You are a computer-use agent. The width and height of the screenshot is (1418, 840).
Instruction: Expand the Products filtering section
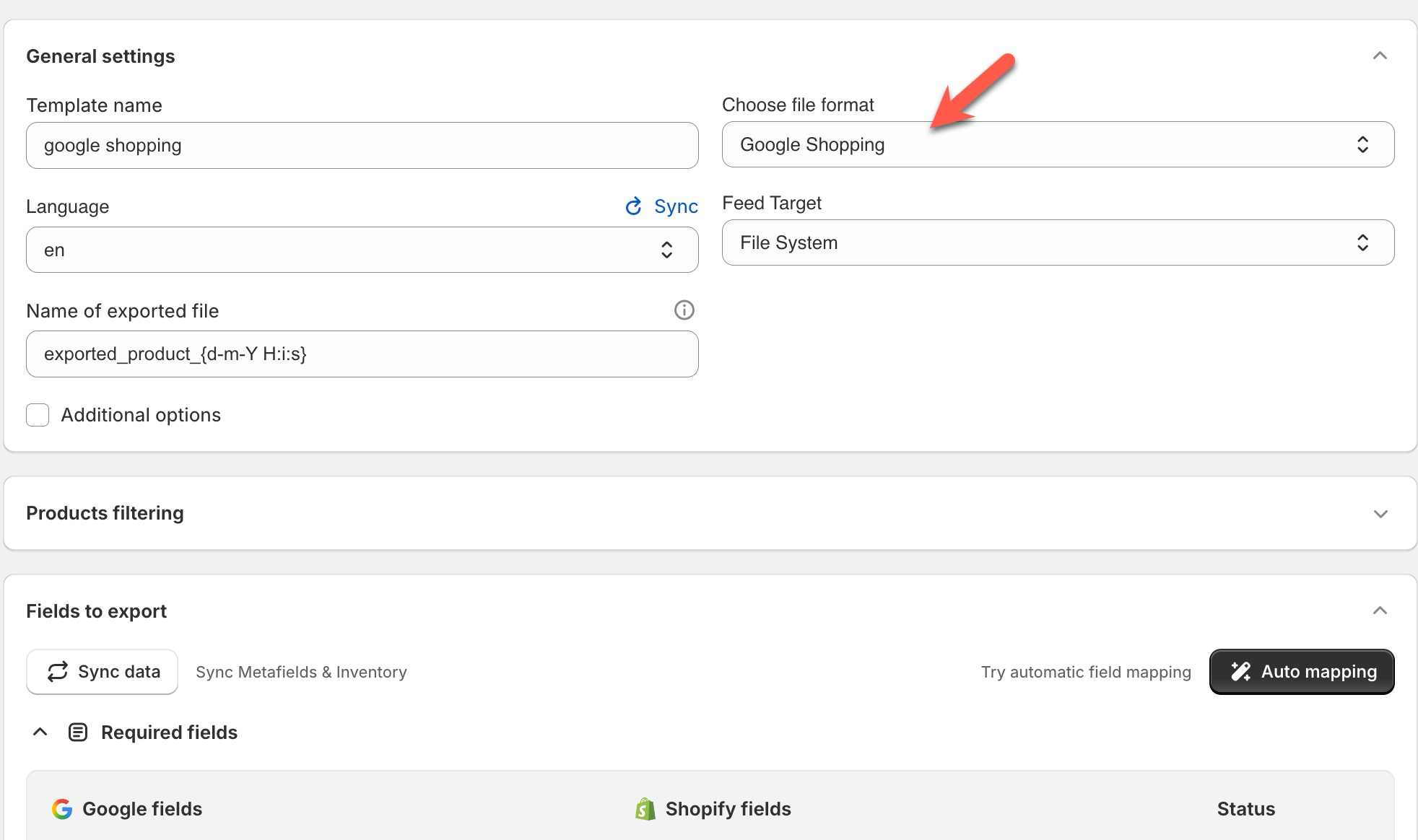point(1380,514)
